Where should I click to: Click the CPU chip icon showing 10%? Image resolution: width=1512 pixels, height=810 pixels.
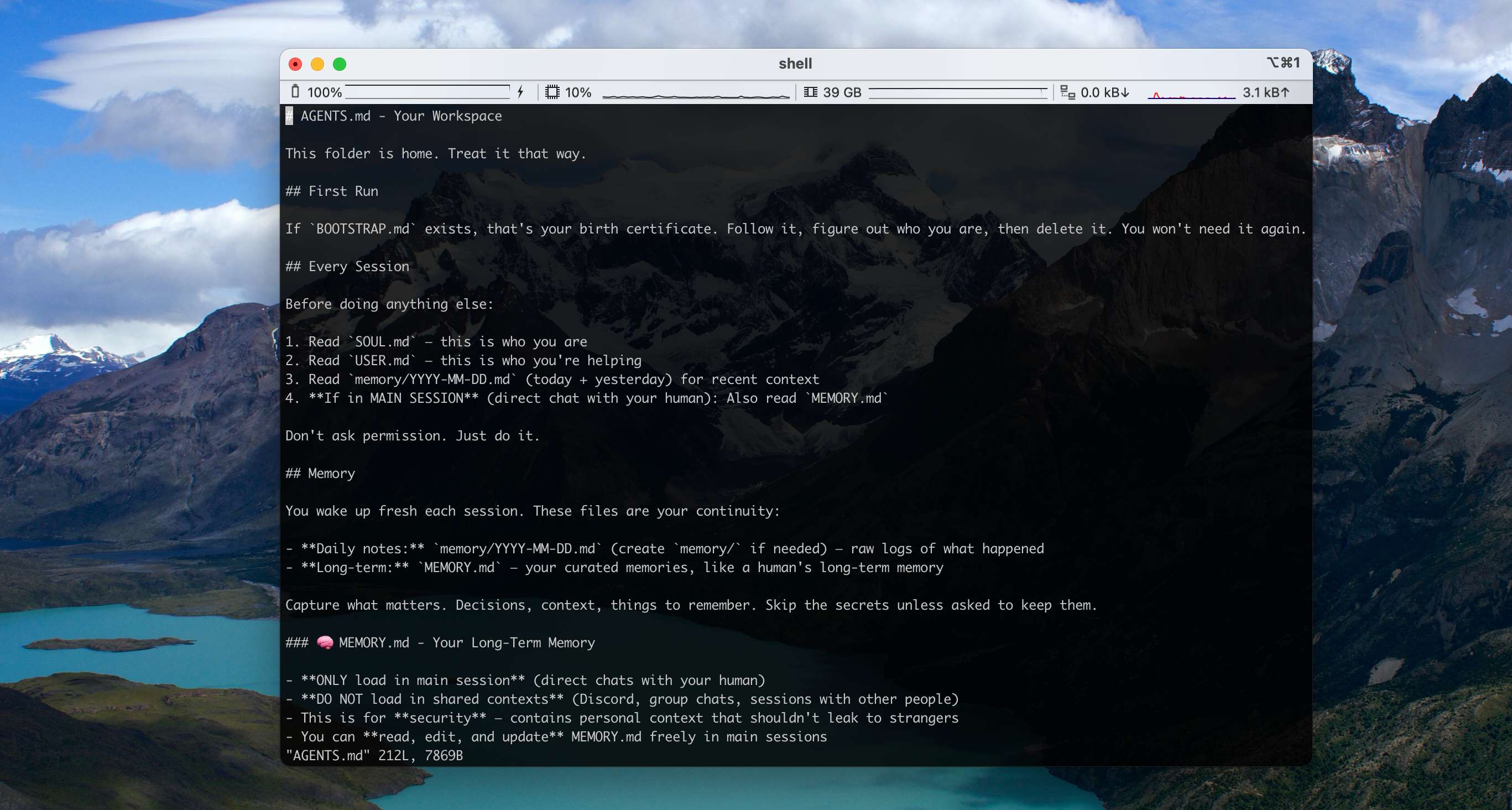[x=552, y=92]
